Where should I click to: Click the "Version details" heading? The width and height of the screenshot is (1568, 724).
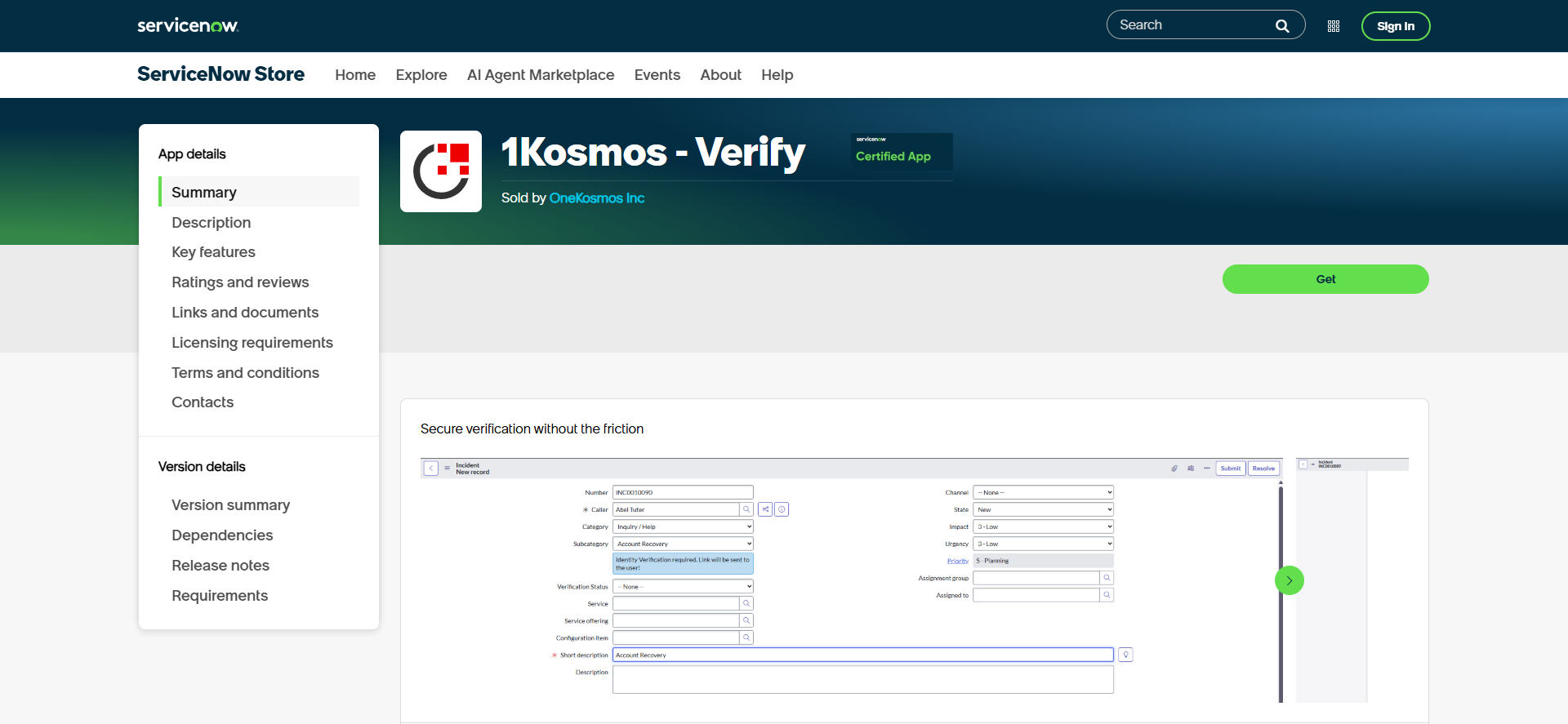202,467
